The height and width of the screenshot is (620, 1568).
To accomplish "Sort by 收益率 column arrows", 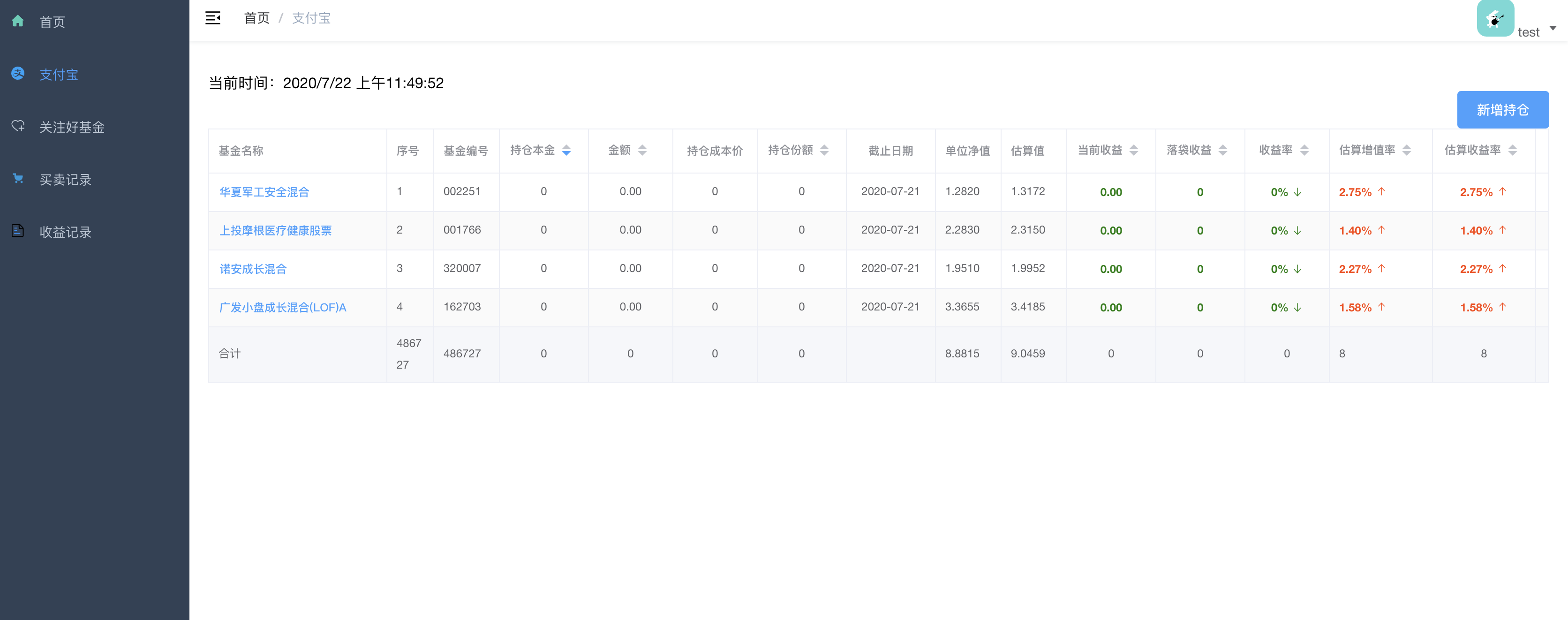I will 1304,151.
